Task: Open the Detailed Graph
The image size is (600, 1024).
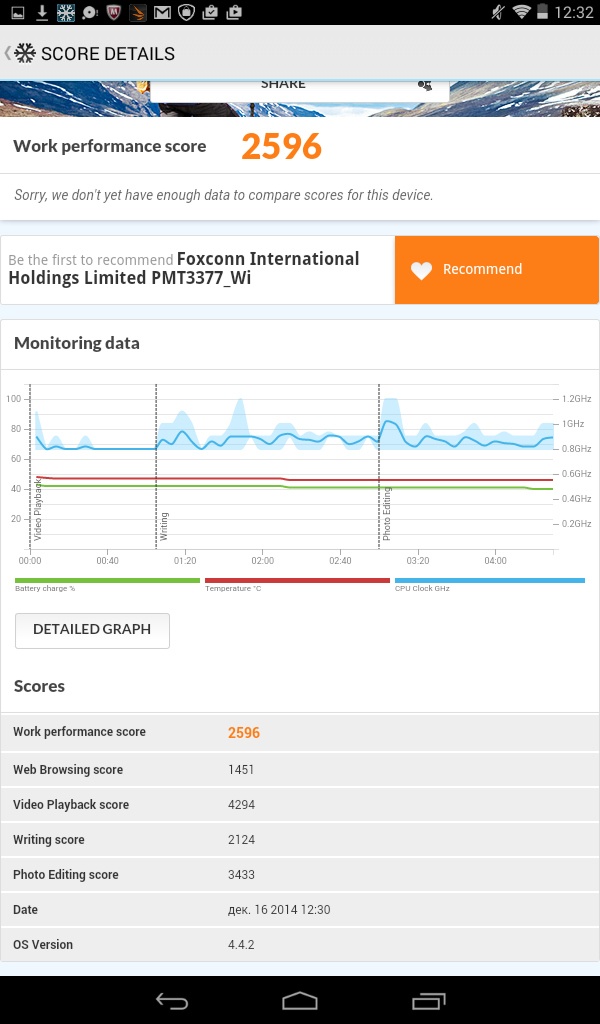Action: point(92,630)
